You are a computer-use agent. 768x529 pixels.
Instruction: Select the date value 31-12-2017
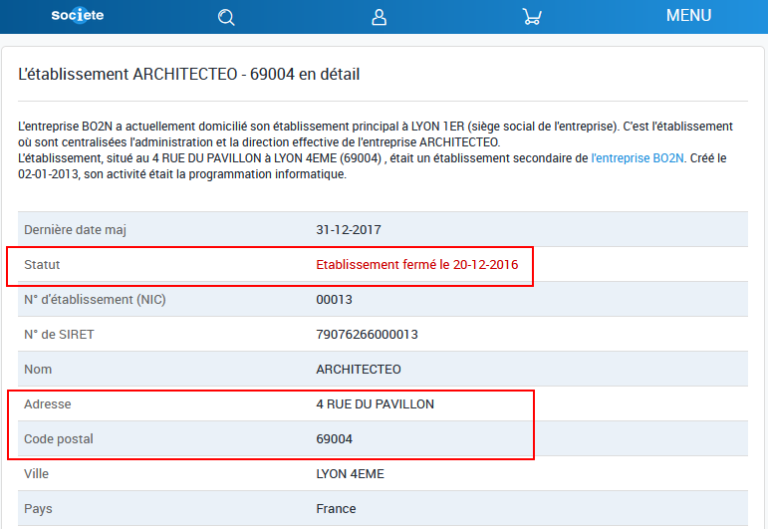pyautogui.click(x=348, y=230)
